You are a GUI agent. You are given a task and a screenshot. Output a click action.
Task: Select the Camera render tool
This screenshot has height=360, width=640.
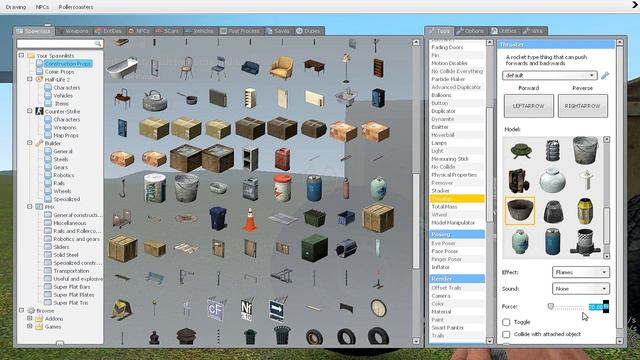(x=456, y=296)
